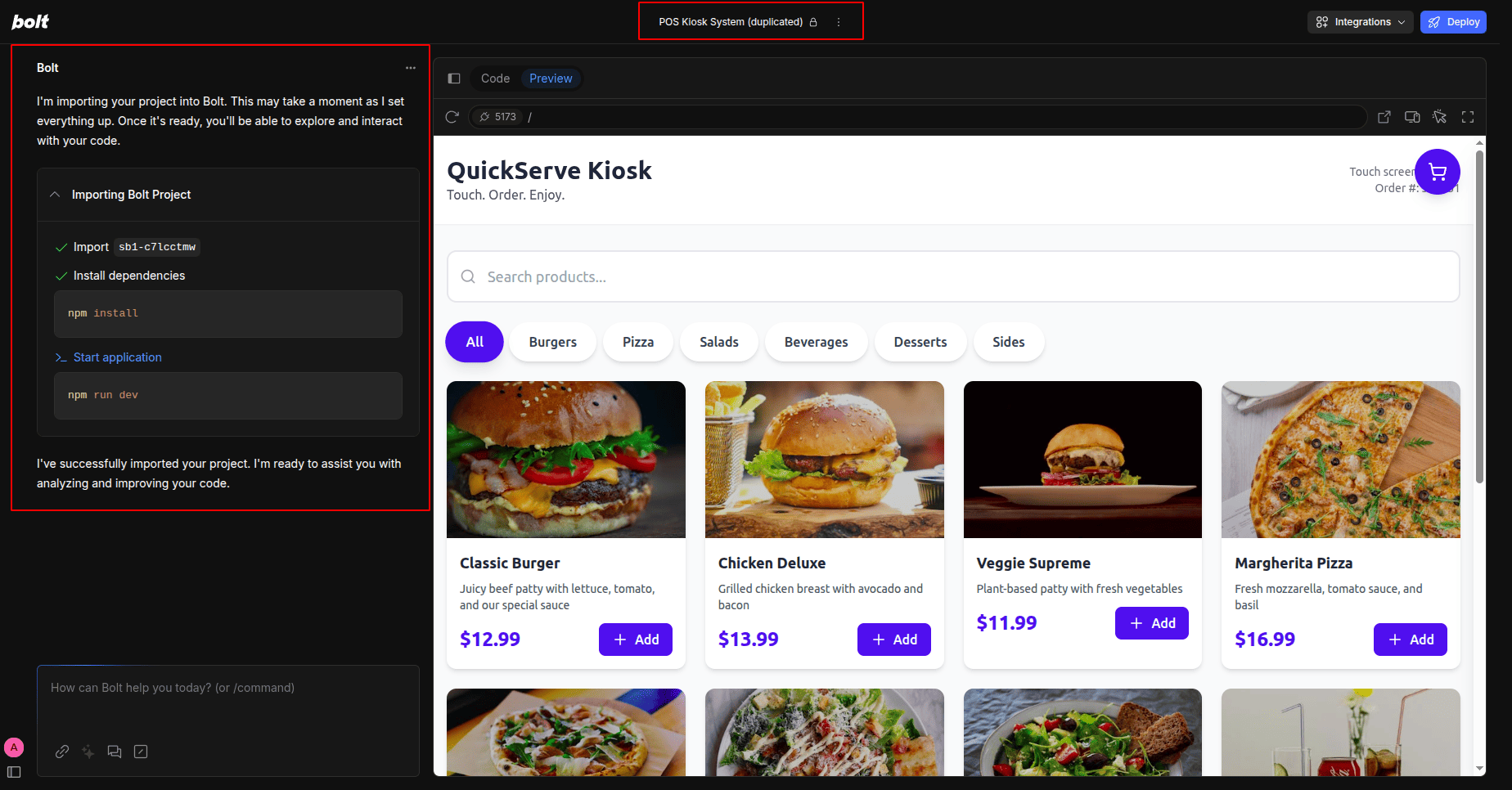Open the user avatar 'A' menu

(14, 747)
